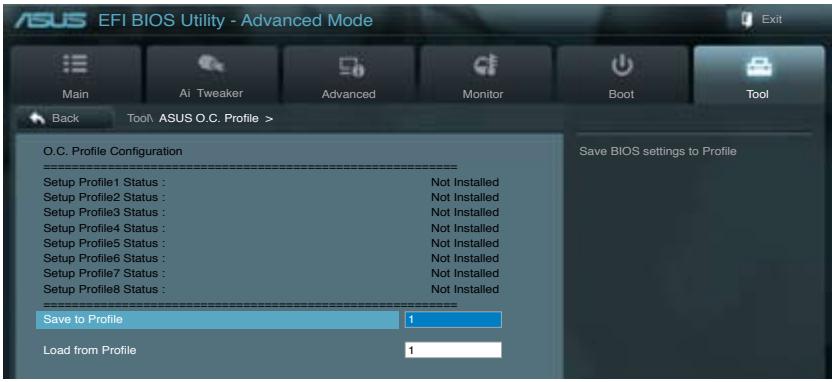The image size is (832, 382).
Task: Click the Setup Profile2 Status label
Action: point(105,197)
